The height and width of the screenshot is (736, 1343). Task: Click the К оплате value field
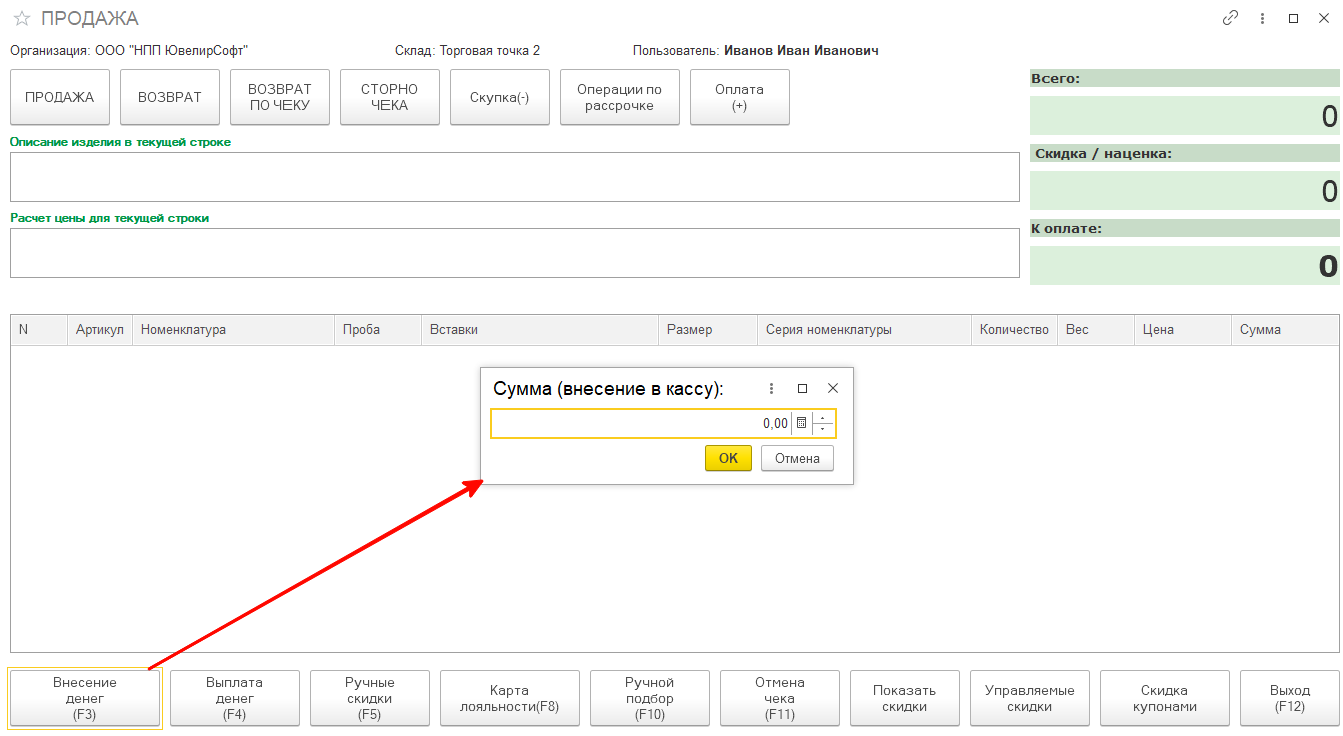[1185, 265]
